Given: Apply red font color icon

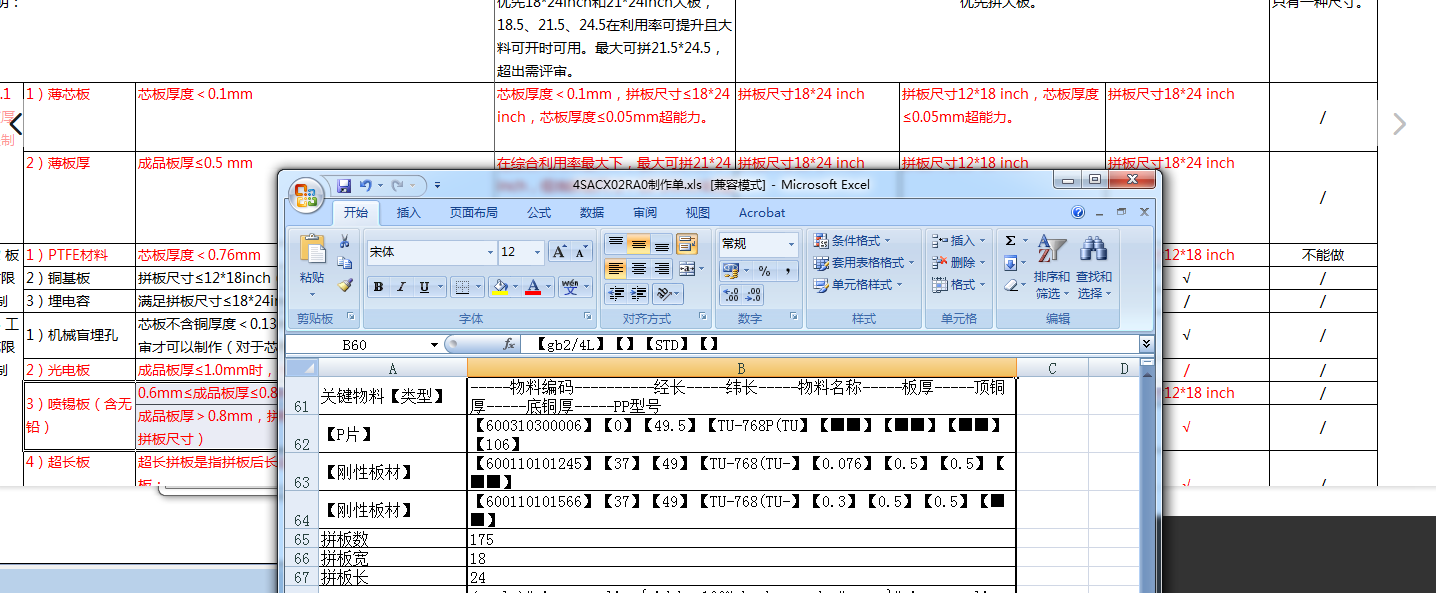Looking at the screenshot, I should pos(532,287).
